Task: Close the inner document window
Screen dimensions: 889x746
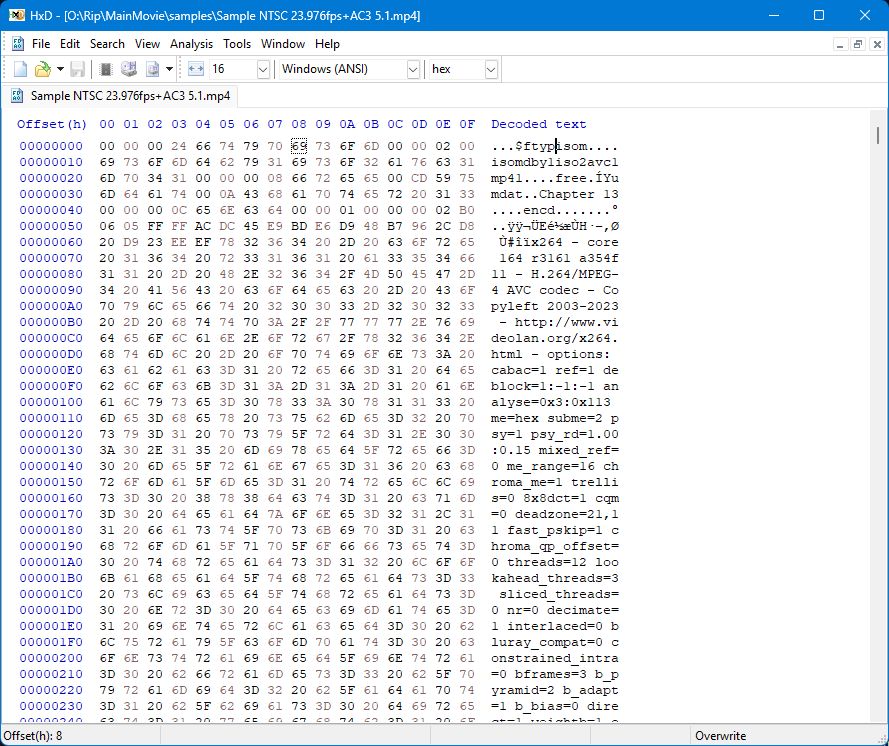Action: tap(877, 44)
